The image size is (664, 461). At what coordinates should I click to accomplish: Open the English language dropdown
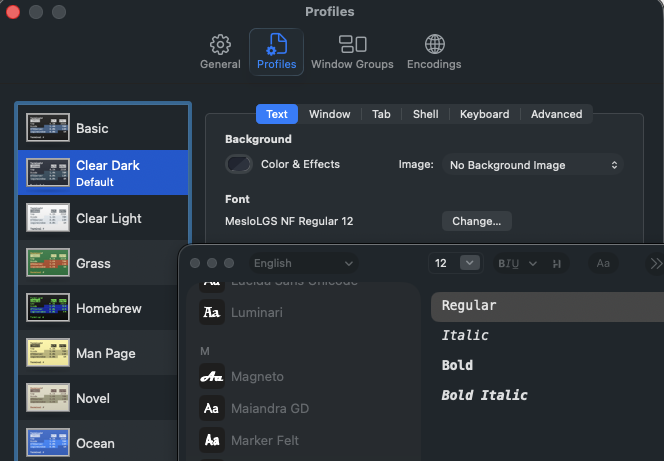pyautogui.click(x=302, y=263)
